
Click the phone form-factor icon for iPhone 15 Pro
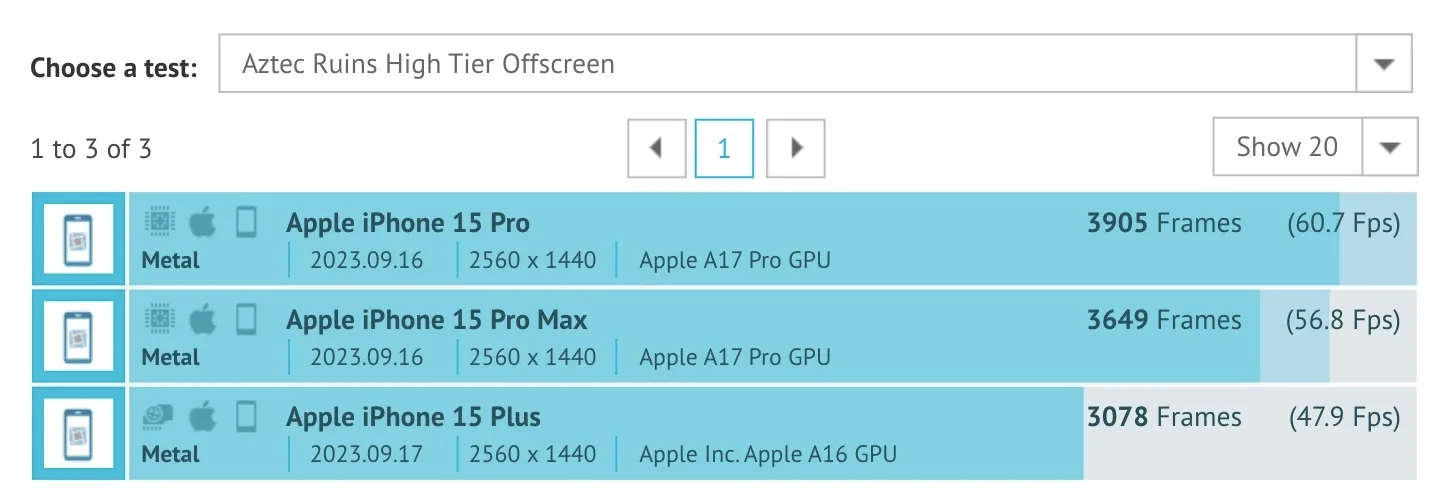[246, 222]
